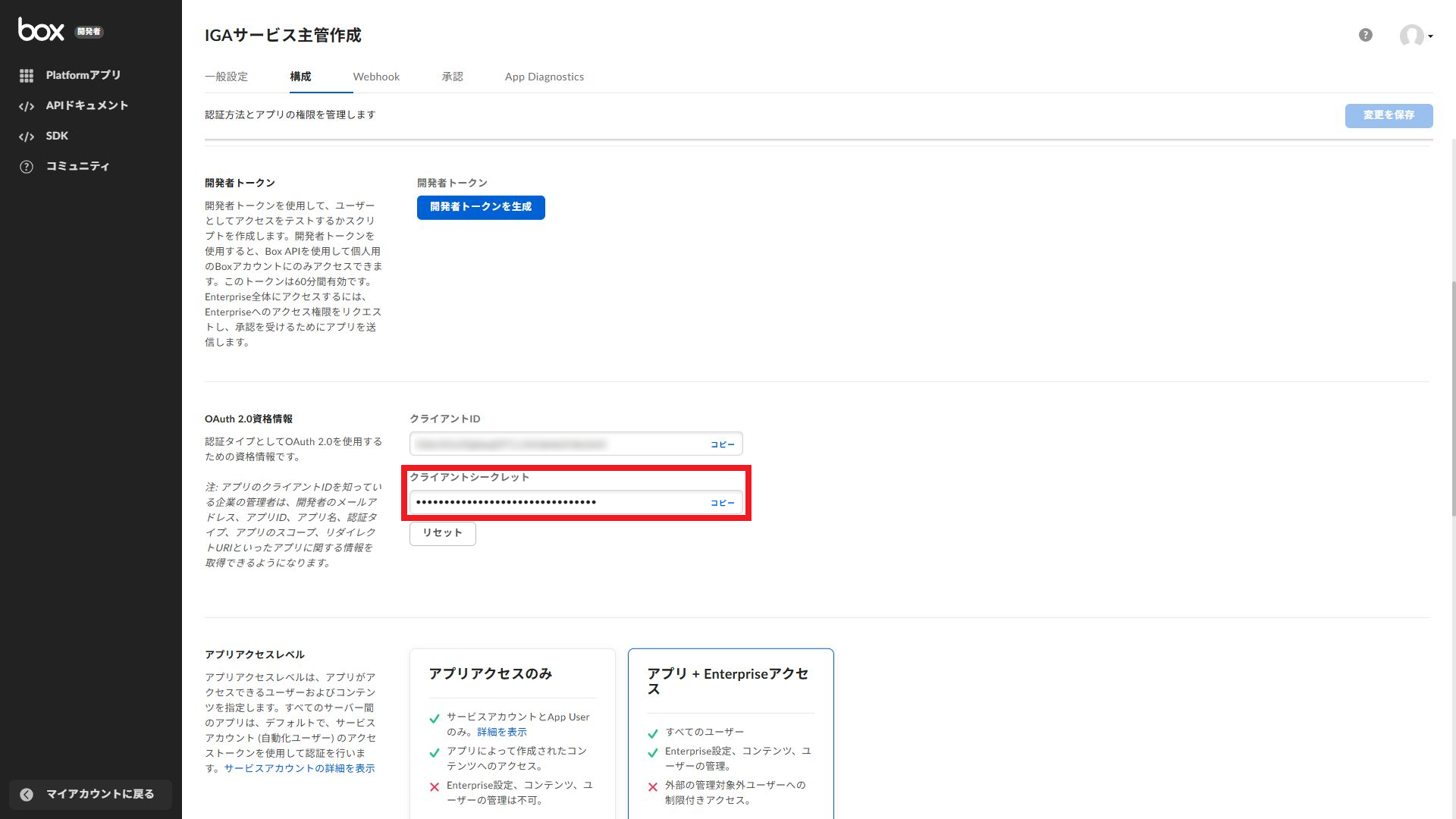Click the Box logo in sidebar
1456x819 pixels.
coord(41,30)
